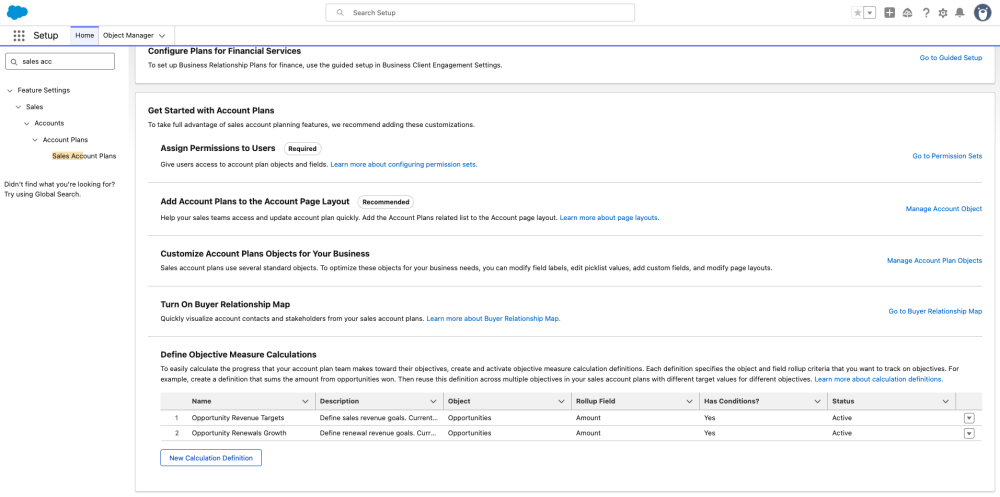
Task: Open row actions for Opportunity Revenue Targets
Action: tap(969, 418)
